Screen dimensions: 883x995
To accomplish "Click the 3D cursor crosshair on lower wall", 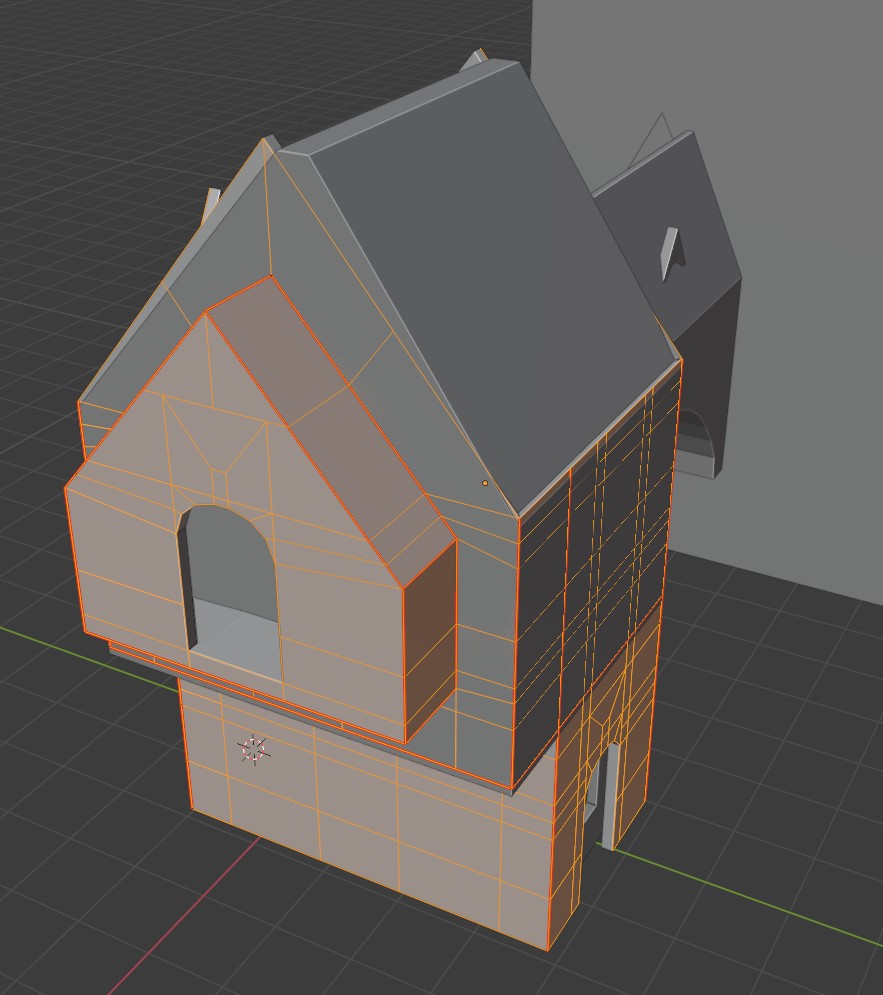I will (254, 749).
